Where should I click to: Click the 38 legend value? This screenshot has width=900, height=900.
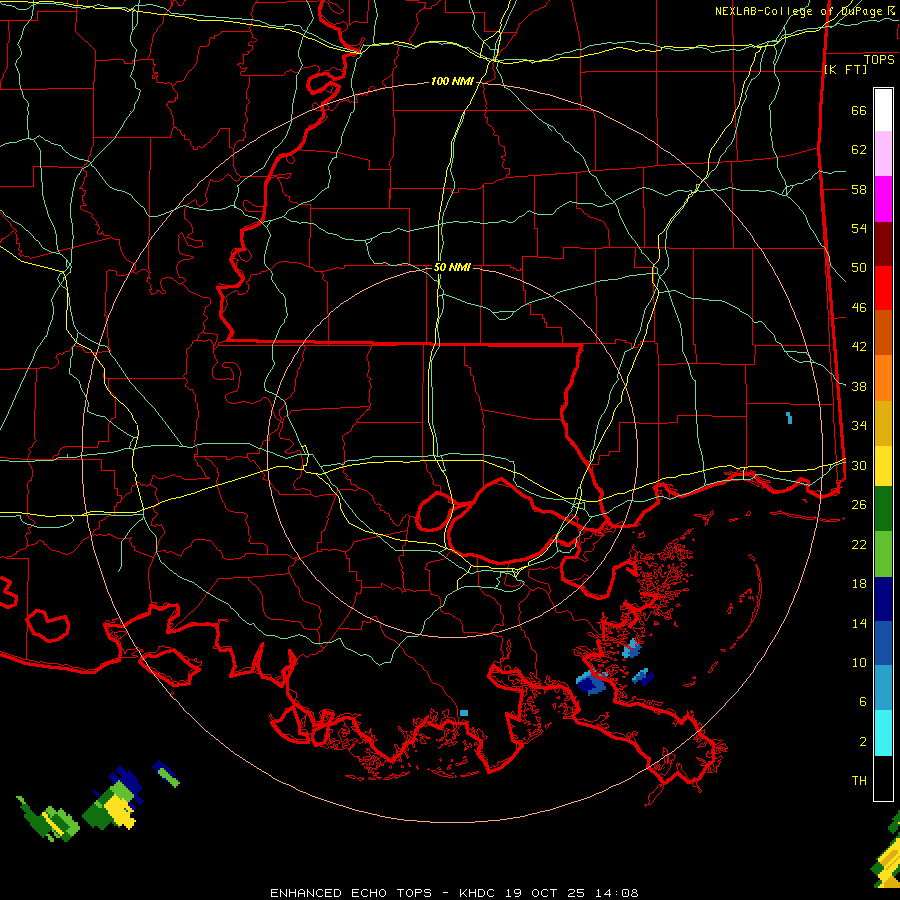coord(859,386)
